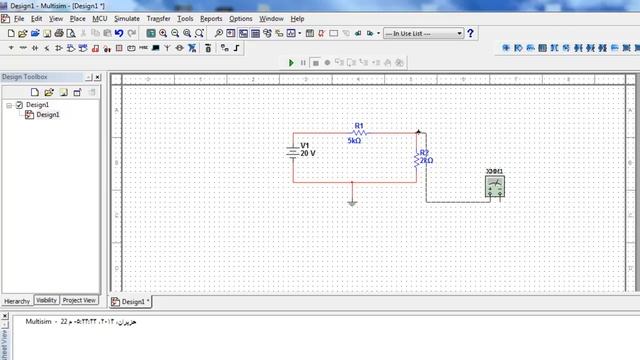The width and height of the screenshot is (640, 360).
Task: Place a Transistor component
Action: coord(47,48)
